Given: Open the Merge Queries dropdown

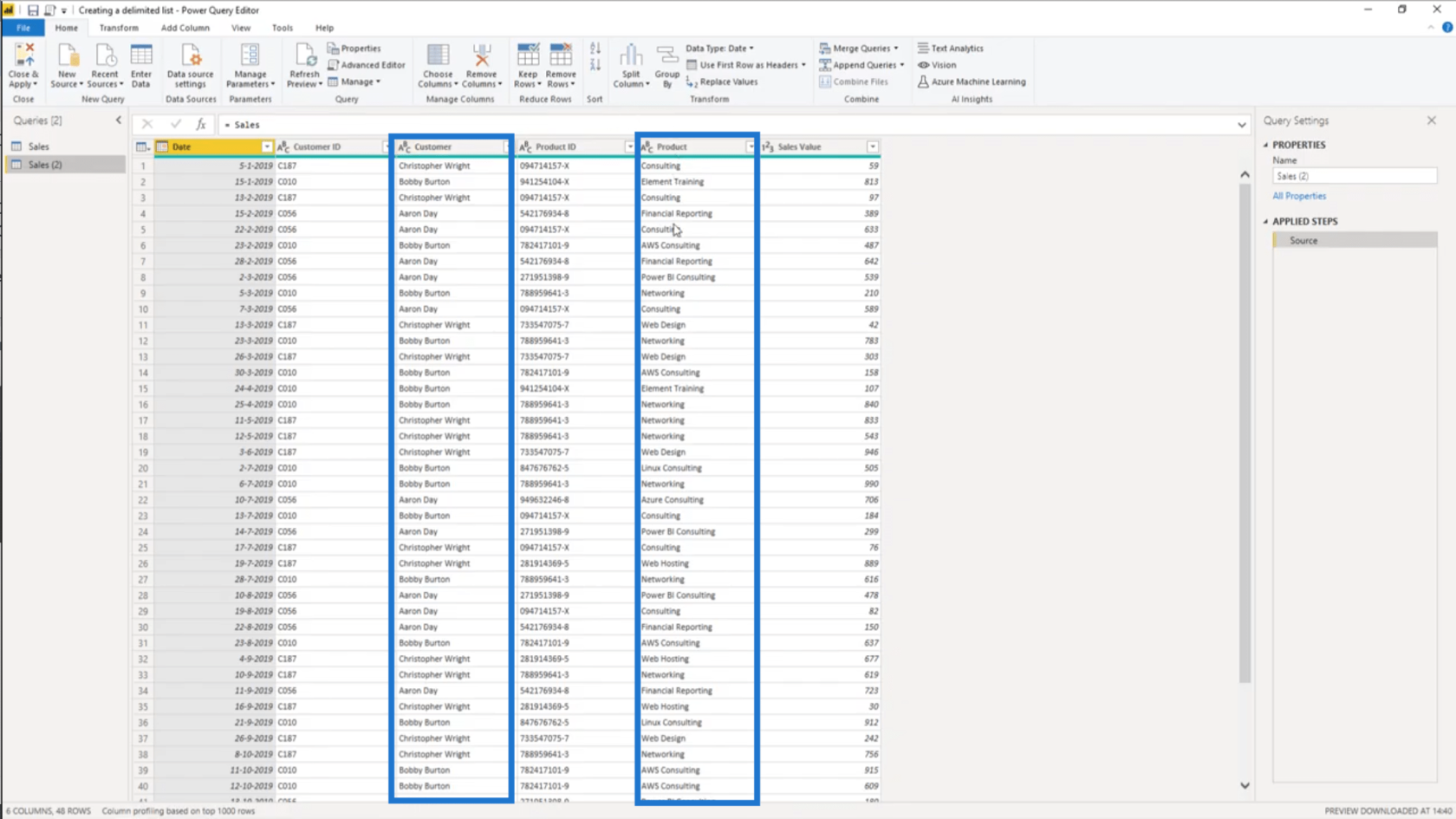Looking at the screenshot, I should click(x=859, y=49).
